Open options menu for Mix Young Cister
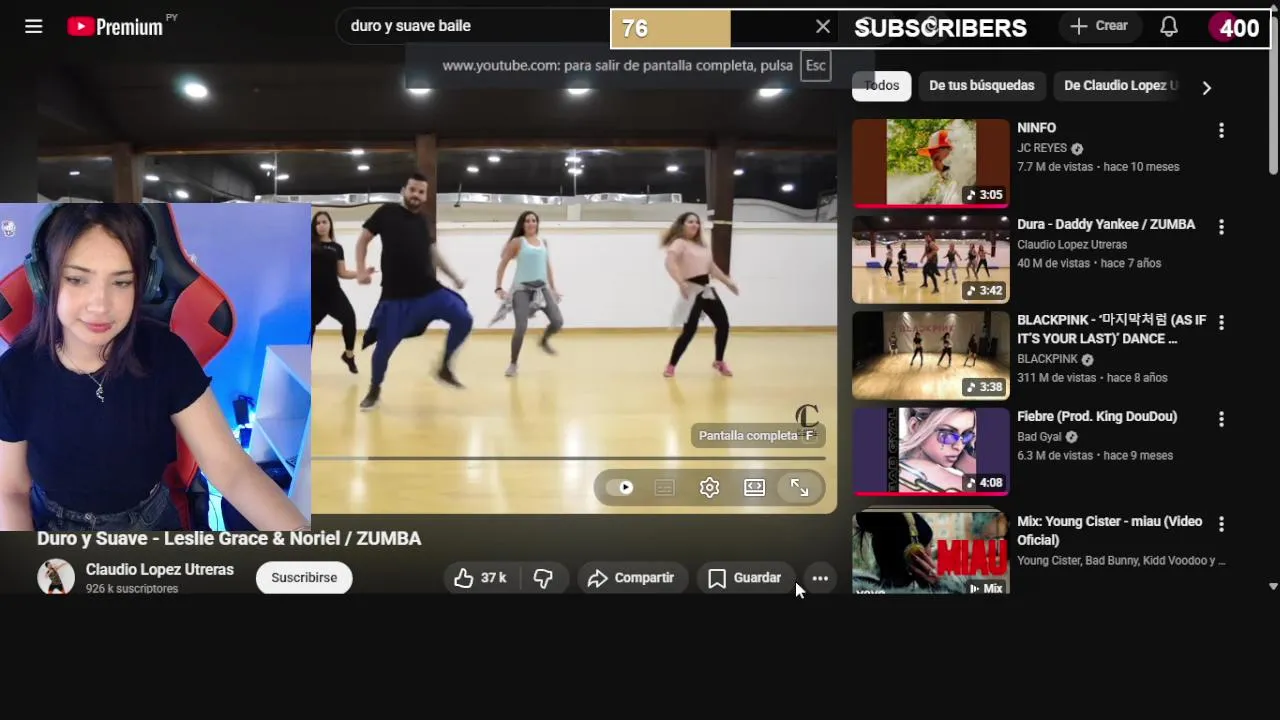Screen dimensions: 1280x720 coord(1221,524)
